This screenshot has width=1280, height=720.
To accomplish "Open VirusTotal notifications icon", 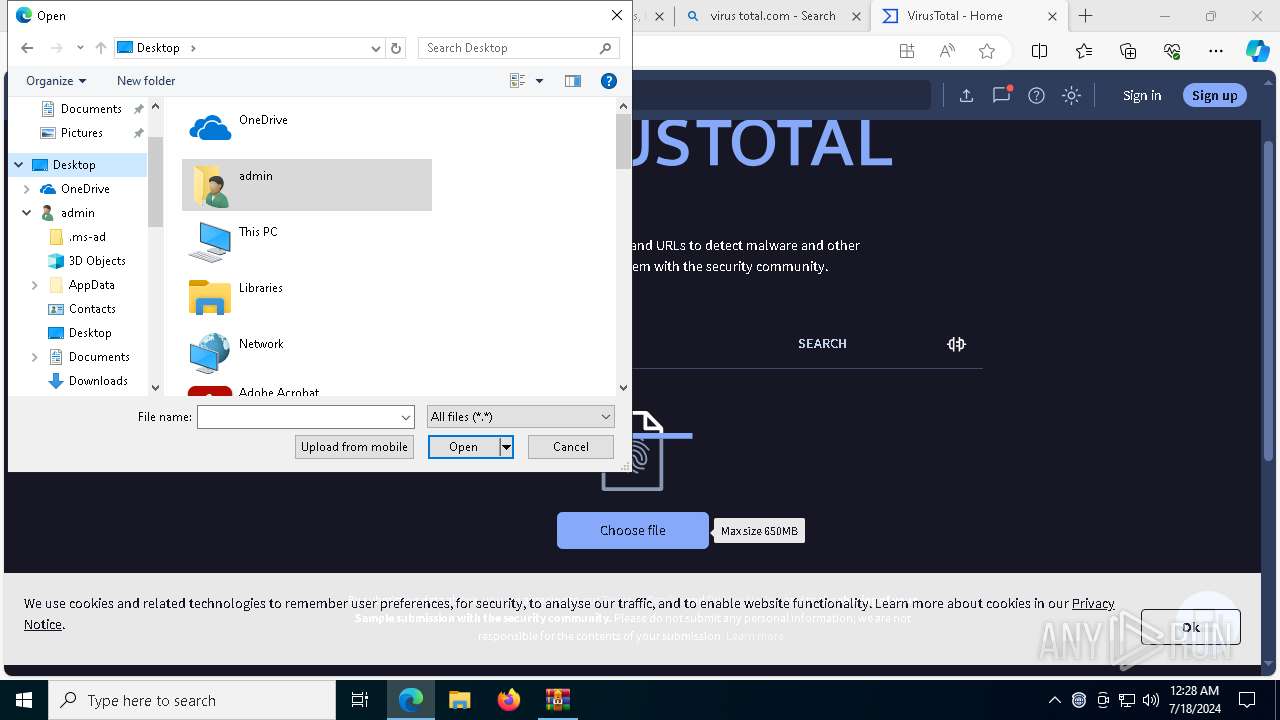I will tap(1001, 95).
